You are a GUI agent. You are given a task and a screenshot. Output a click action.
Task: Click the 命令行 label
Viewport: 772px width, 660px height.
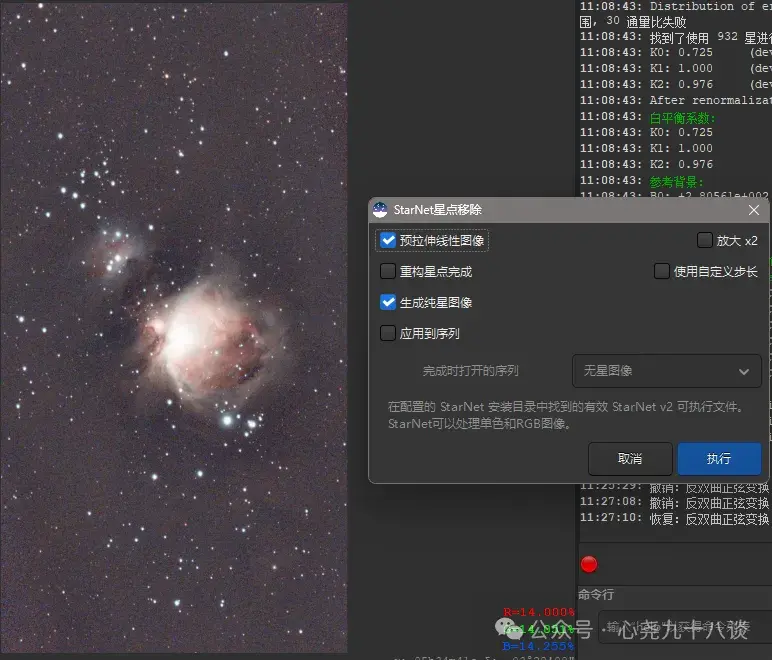pos(596,595)
